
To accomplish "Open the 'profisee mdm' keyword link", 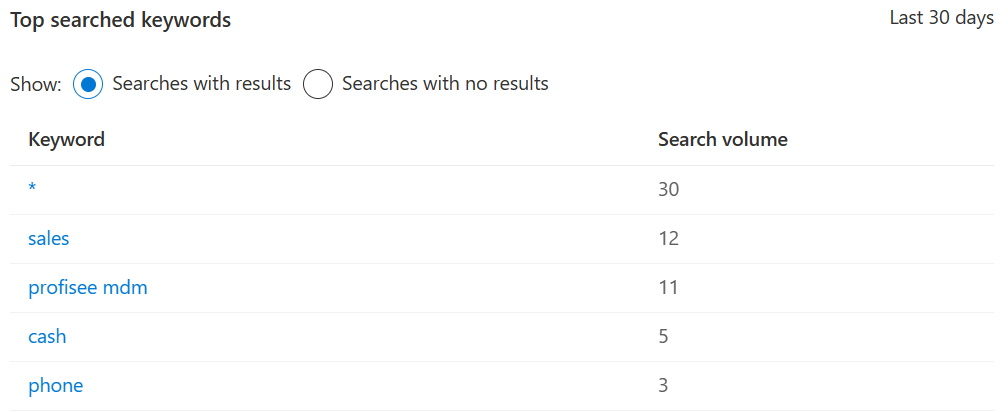I will click(88, 288).
